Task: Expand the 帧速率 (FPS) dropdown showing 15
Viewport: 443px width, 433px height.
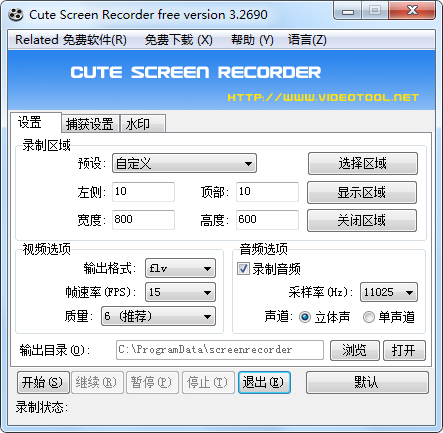Action: [x=180, y=292]
